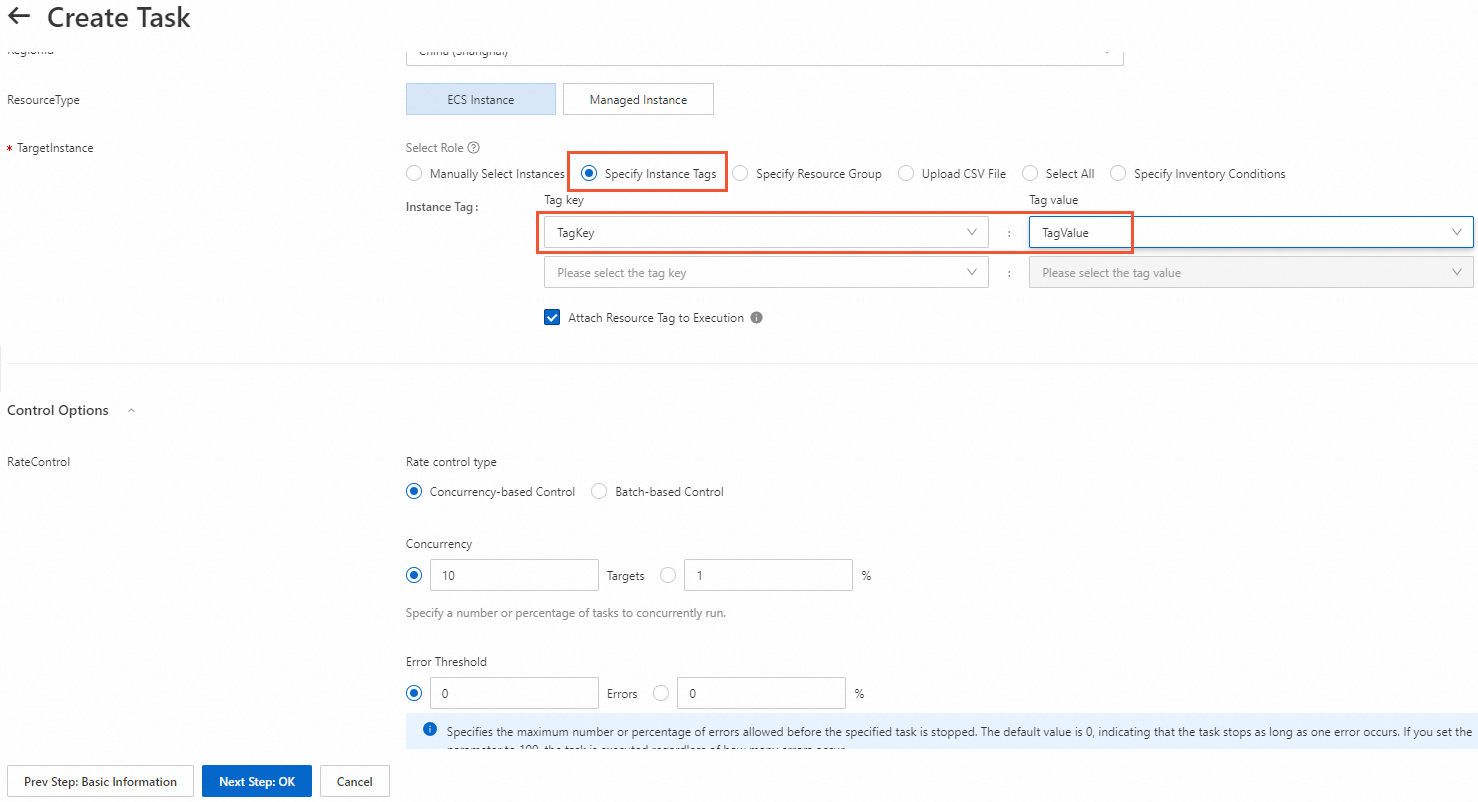Expand the empty tag key selector
1478x802 pixels.
point(765,273)
